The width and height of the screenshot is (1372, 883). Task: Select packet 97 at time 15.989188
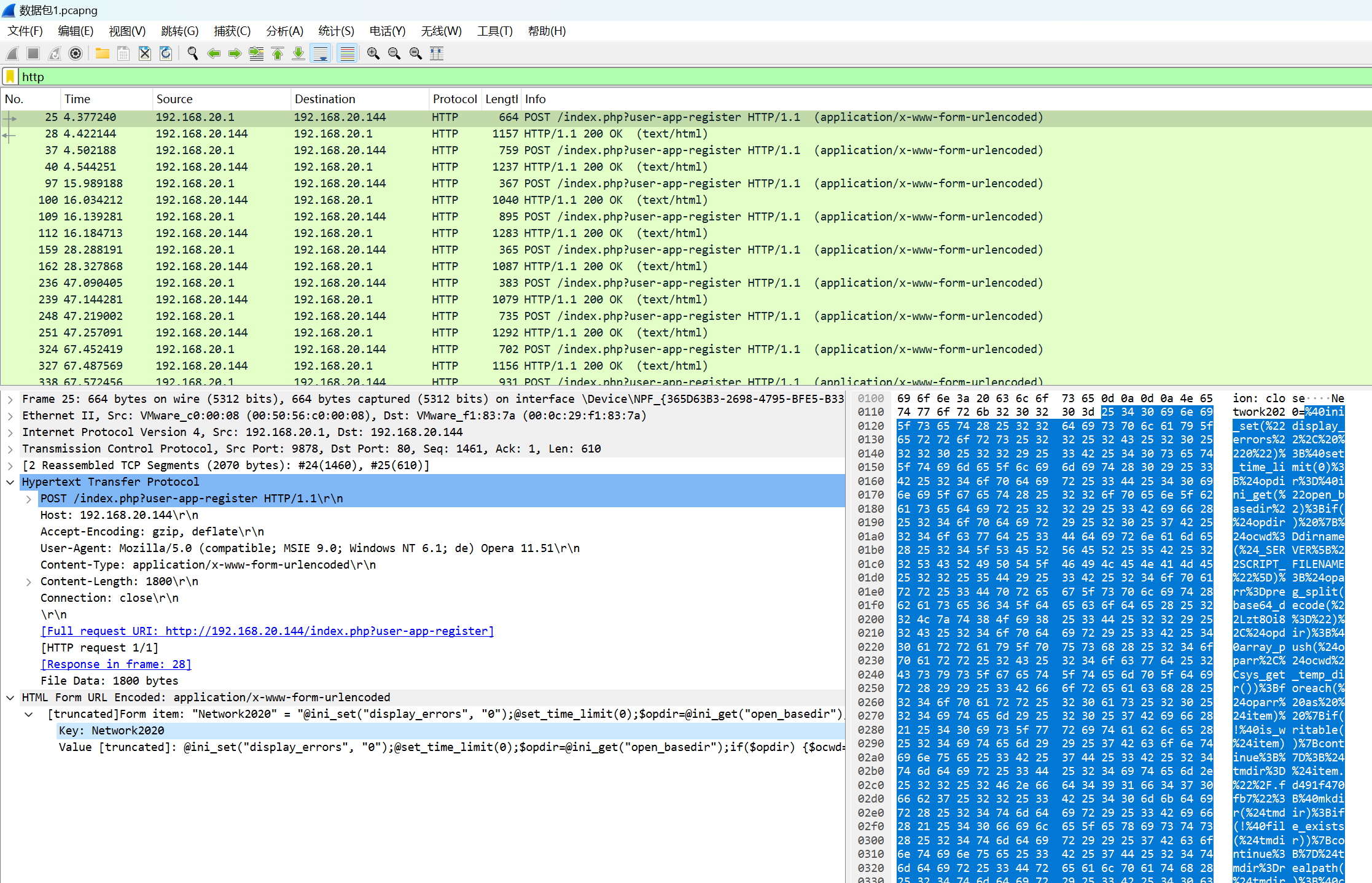pyautogui.click(x=686, y=184)
